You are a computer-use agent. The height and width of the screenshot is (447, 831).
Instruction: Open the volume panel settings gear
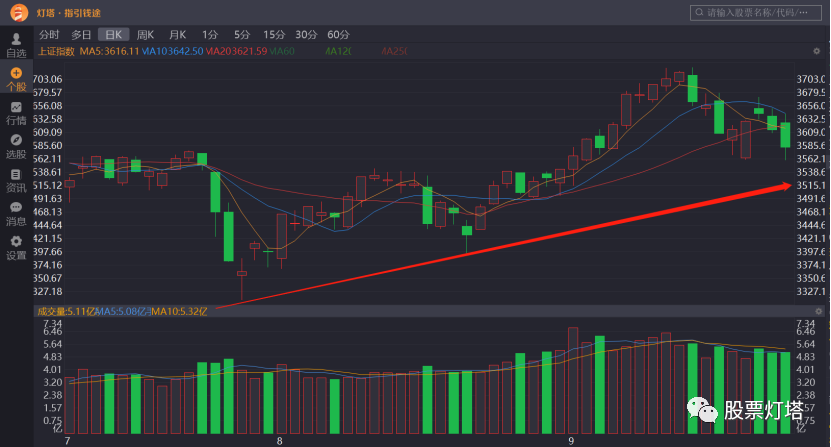pyautogui.click(x=817, y=312)
